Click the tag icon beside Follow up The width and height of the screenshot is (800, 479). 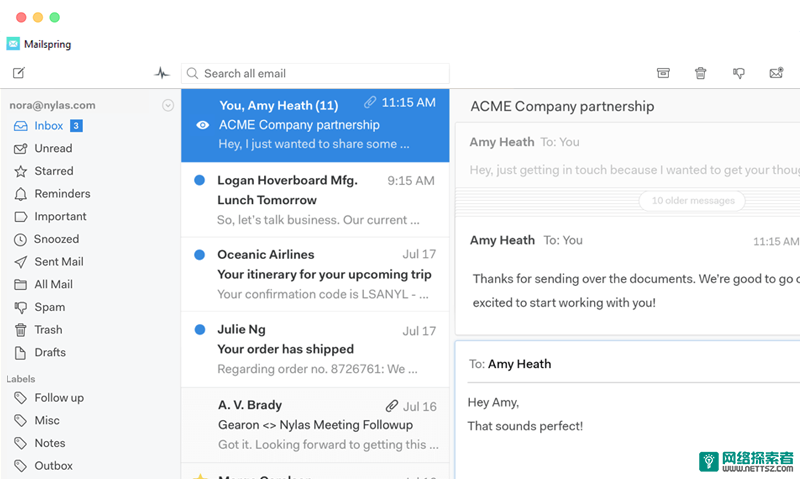[20, 398]
